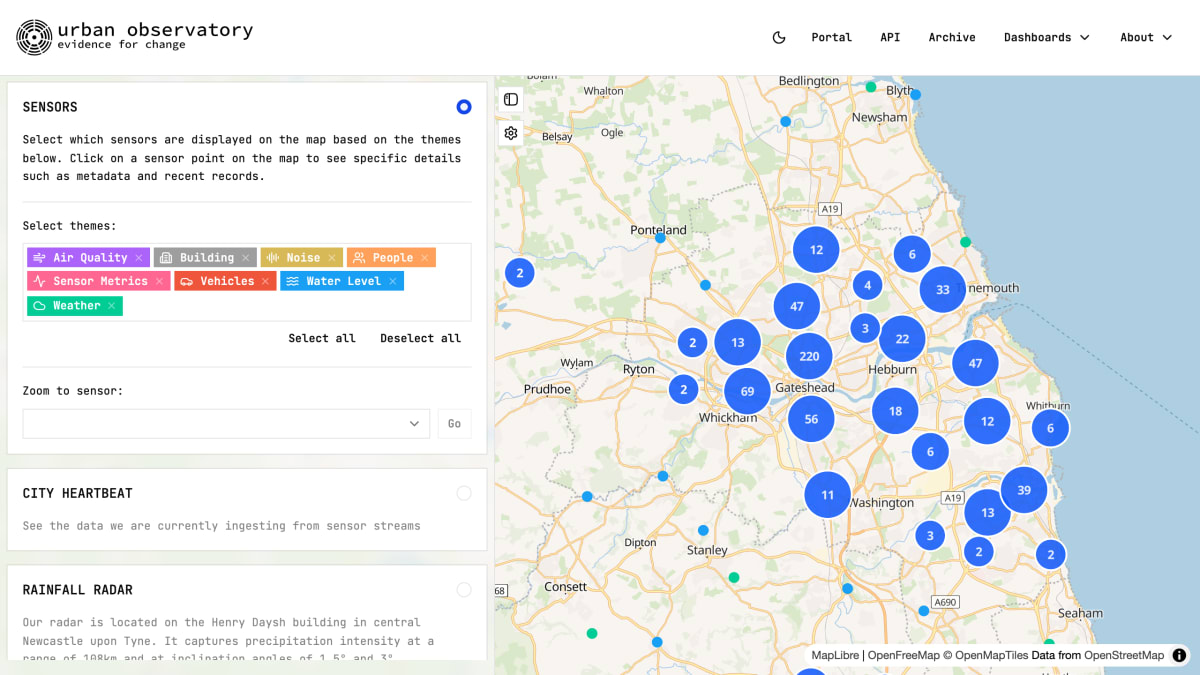Click Select all themes
Image resolution: width=1200 pixels, height=675 pixels.
point(322,338)
